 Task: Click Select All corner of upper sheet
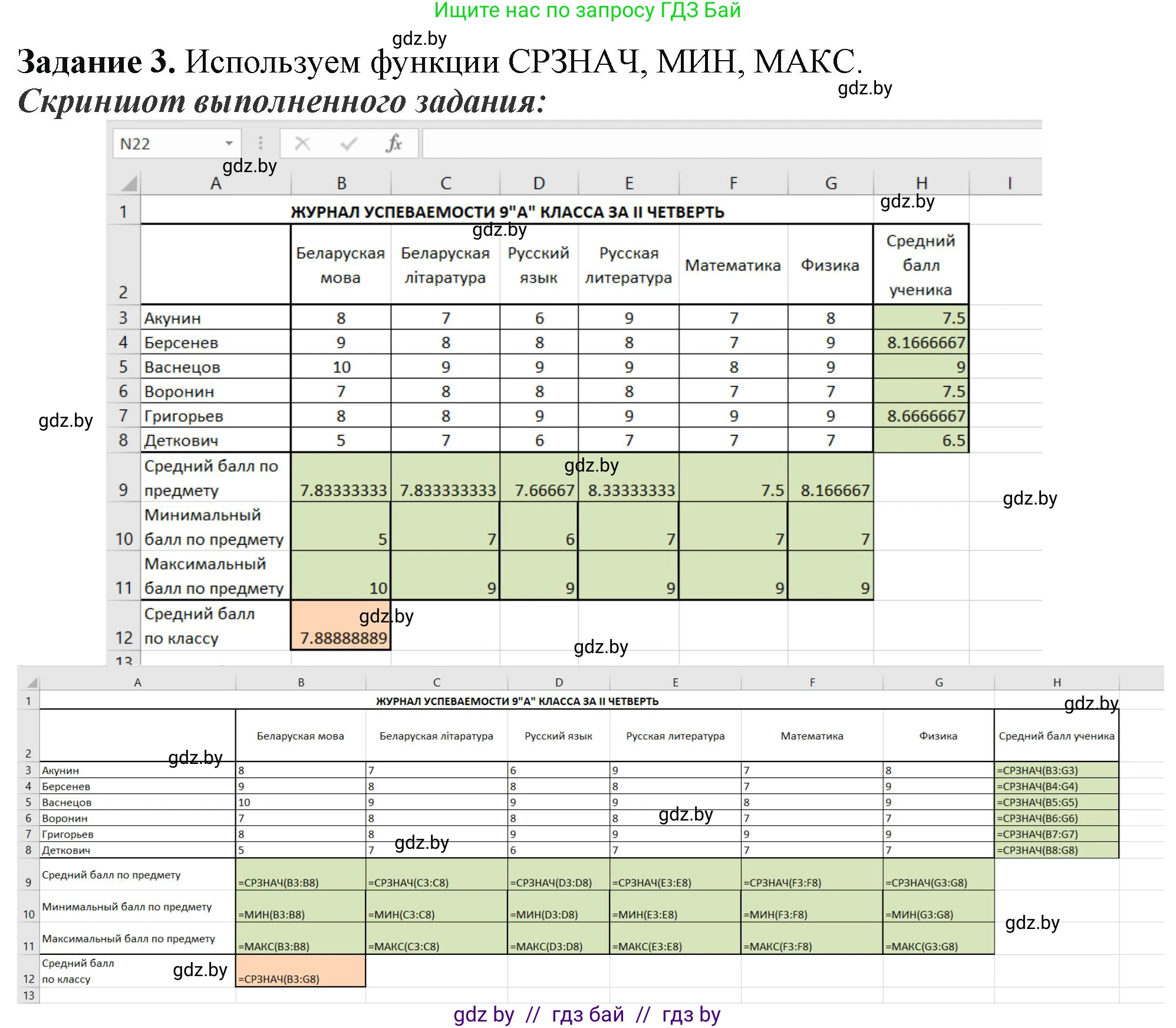[129, 183]
